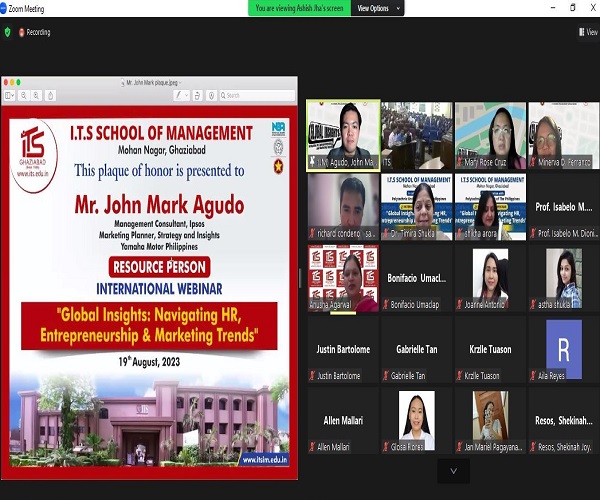Select shikha arora's video tile
Screen dimensions: 600x500
pyautogui.click(x=490, y=207)
